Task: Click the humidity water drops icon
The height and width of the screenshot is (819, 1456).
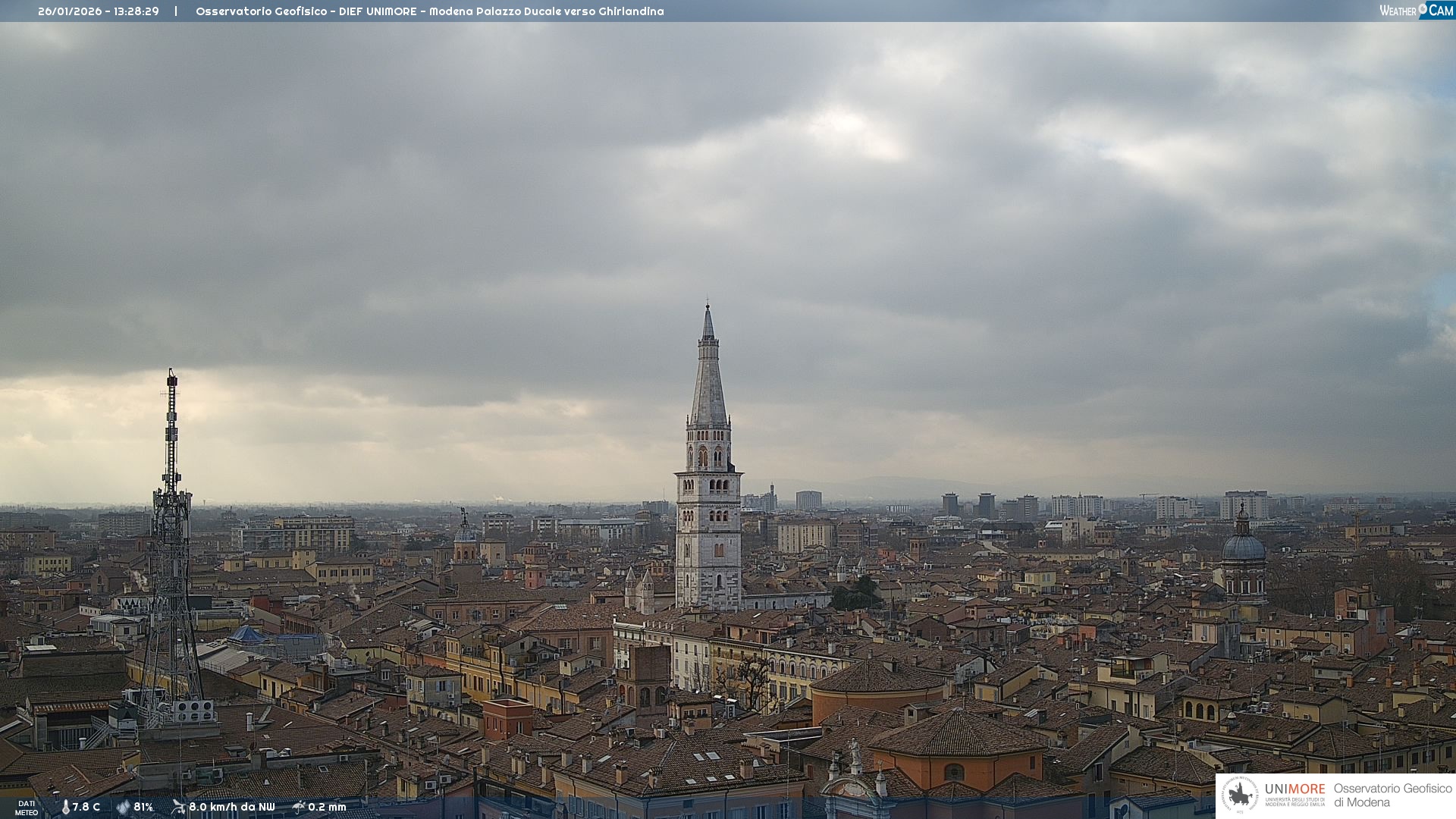Action: point(123,808)
